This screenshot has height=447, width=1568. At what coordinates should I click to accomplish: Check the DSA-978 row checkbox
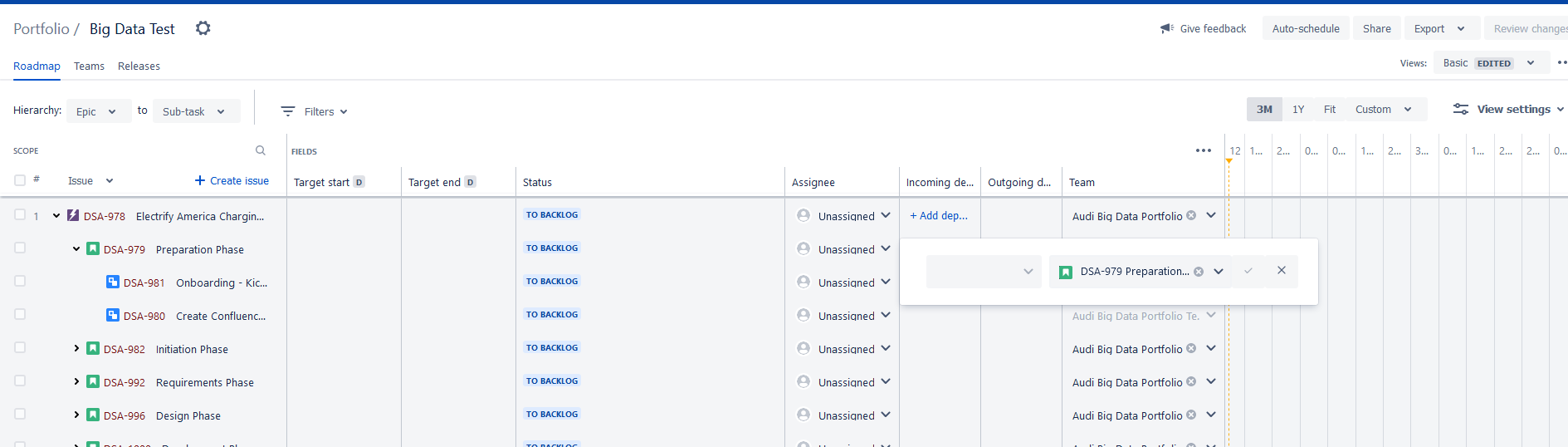point(20,214)
